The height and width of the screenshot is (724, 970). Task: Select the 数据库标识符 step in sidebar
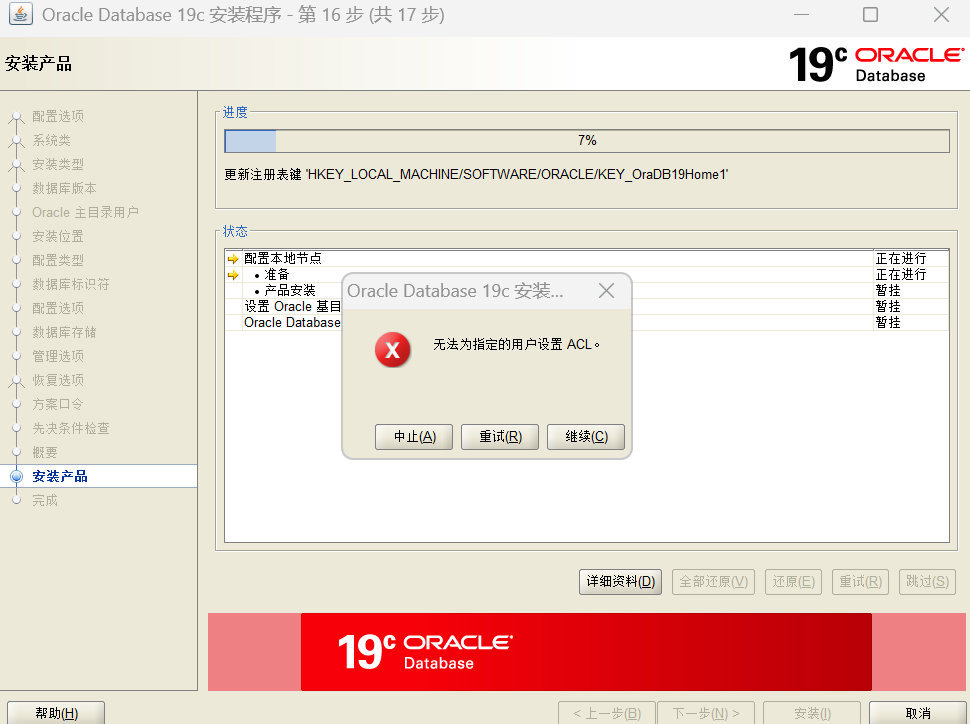coord(71,284)
